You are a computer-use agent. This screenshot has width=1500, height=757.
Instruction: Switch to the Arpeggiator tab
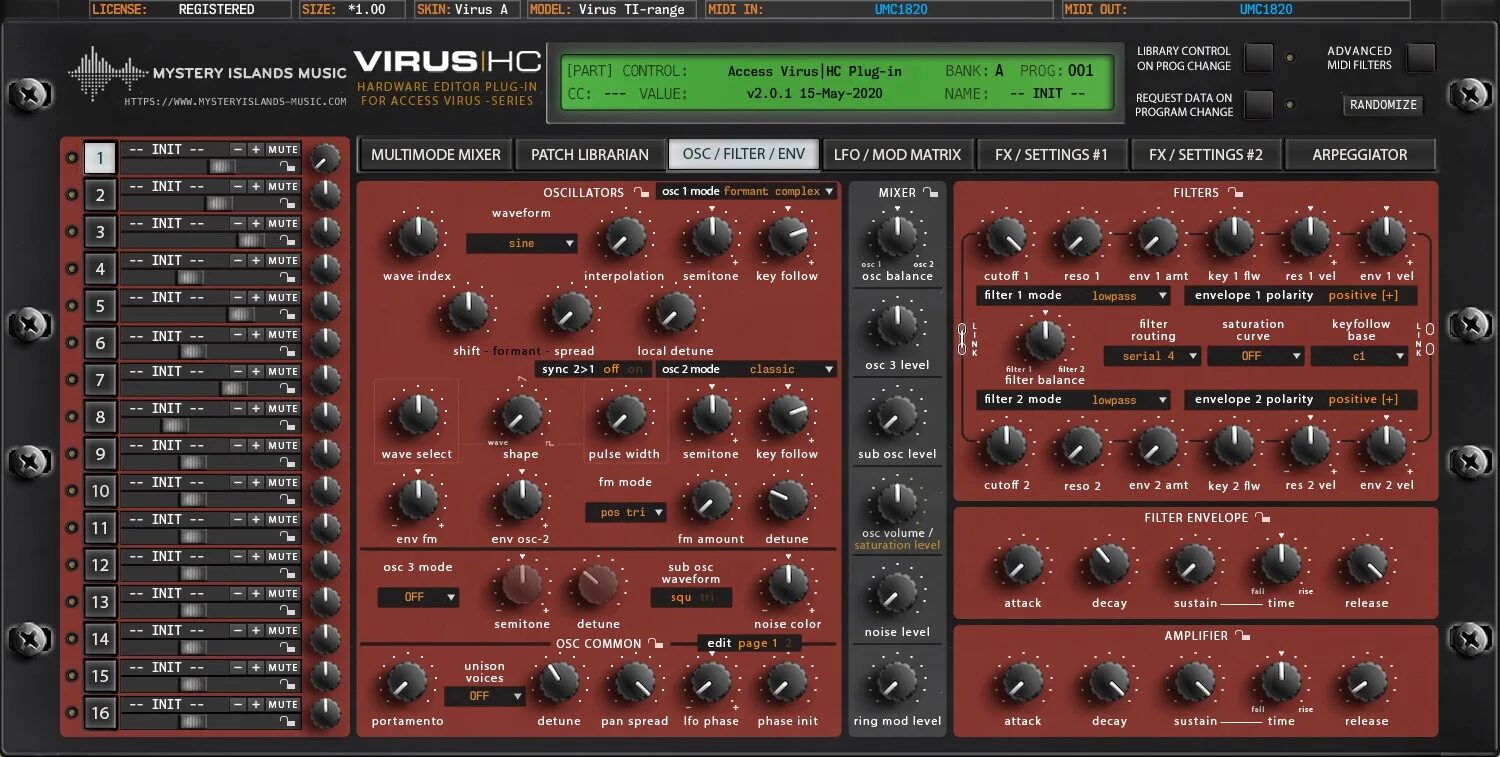(1360, 154)
